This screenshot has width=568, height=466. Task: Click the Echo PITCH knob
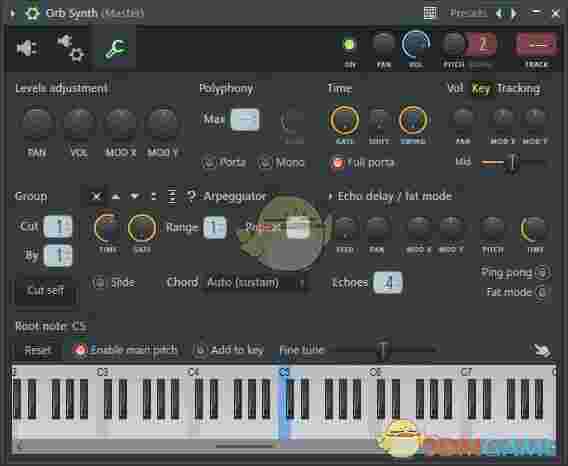(x=492, y=229)
